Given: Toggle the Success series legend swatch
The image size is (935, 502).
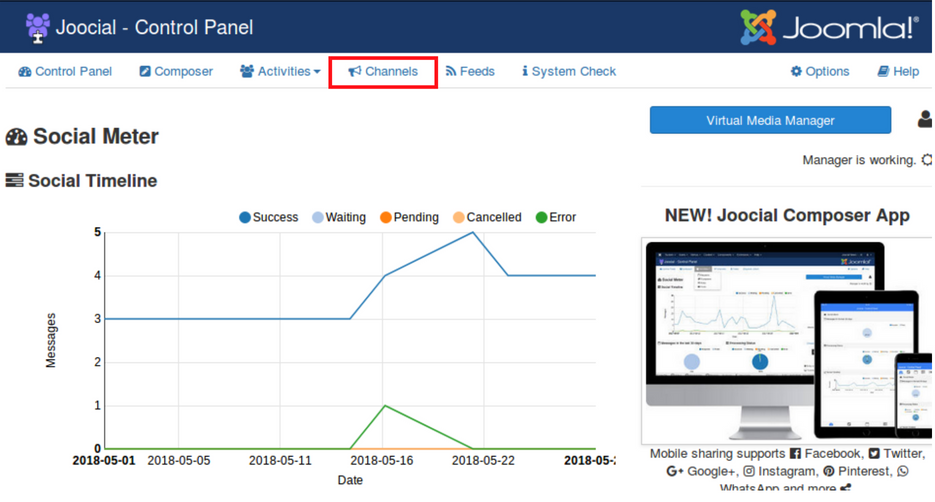Looking at the screenshot, I should (244, 218).
